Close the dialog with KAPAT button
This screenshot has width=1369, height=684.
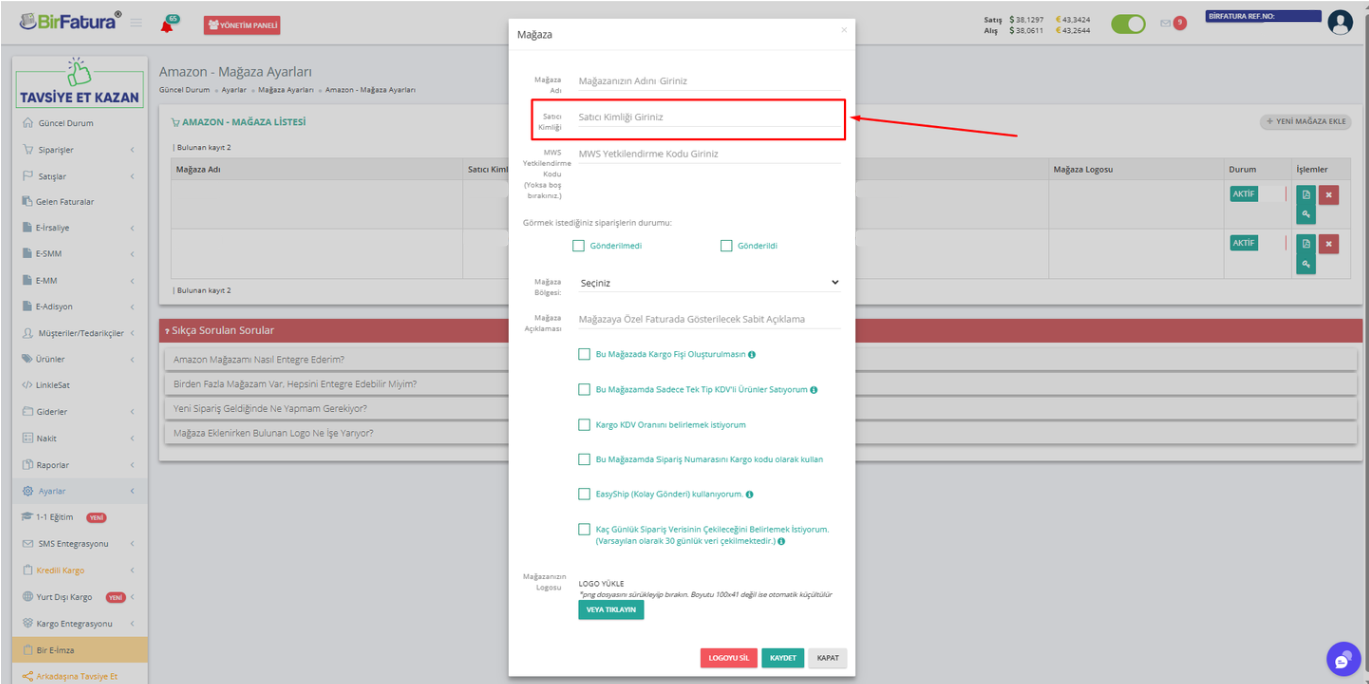(x=828, y=658)
